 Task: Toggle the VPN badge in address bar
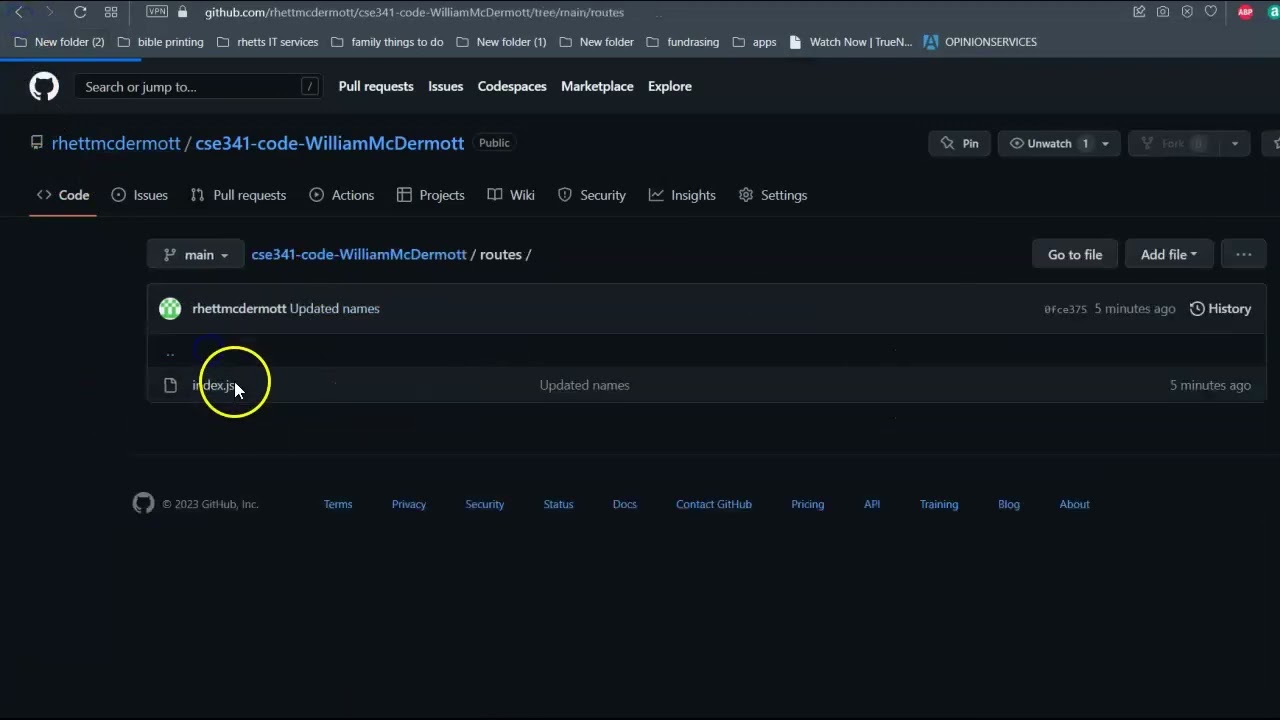[157, 12]
